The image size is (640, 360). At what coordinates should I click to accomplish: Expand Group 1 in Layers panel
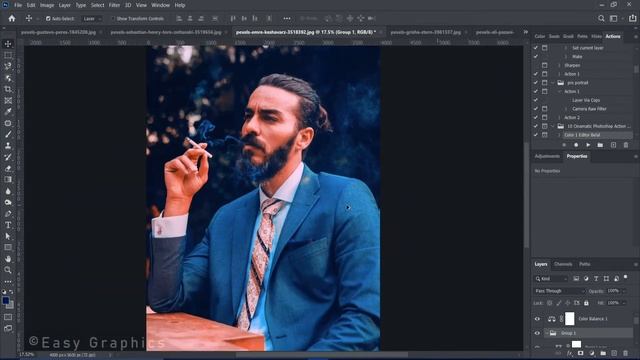click(547, 333)
